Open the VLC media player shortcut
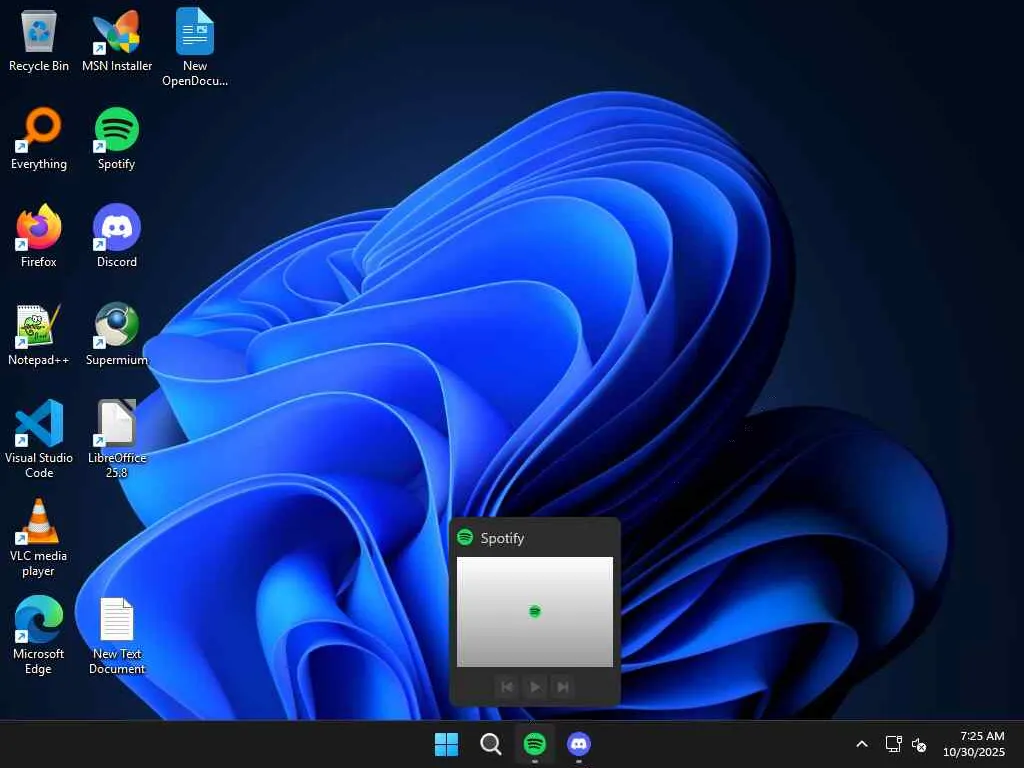Screen dimensions: 1024x768 (39, 537)
